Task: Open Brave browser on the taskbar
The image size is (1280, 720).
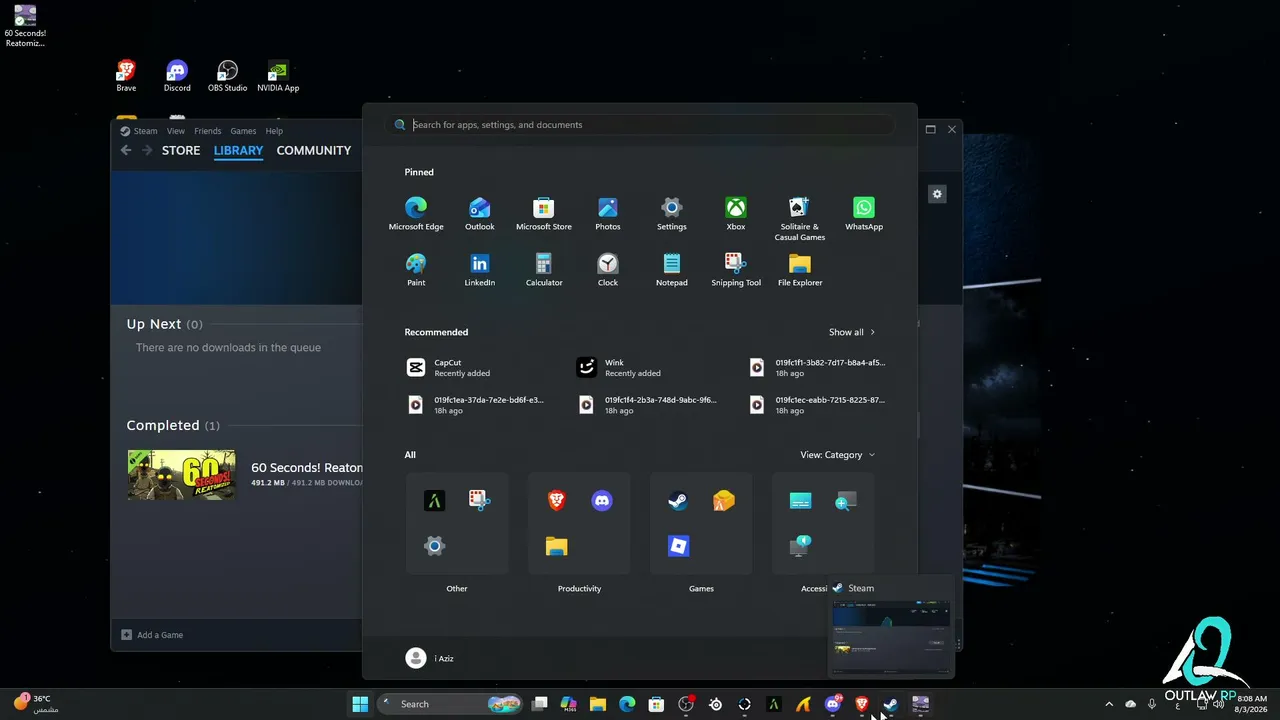Action: pyautogui.click(x=861, y=704)
